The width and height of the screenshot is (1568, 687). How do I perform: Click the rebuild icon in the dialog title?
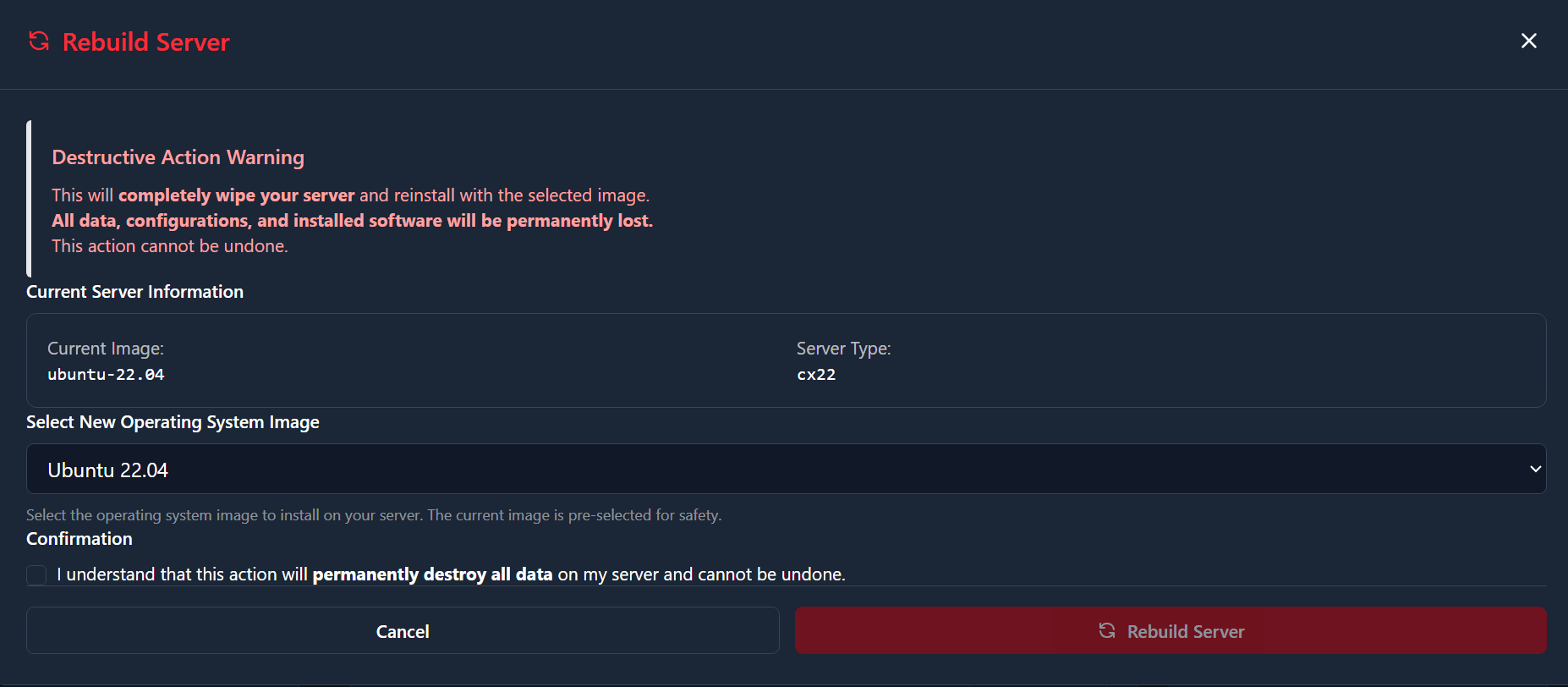point(39,41)
